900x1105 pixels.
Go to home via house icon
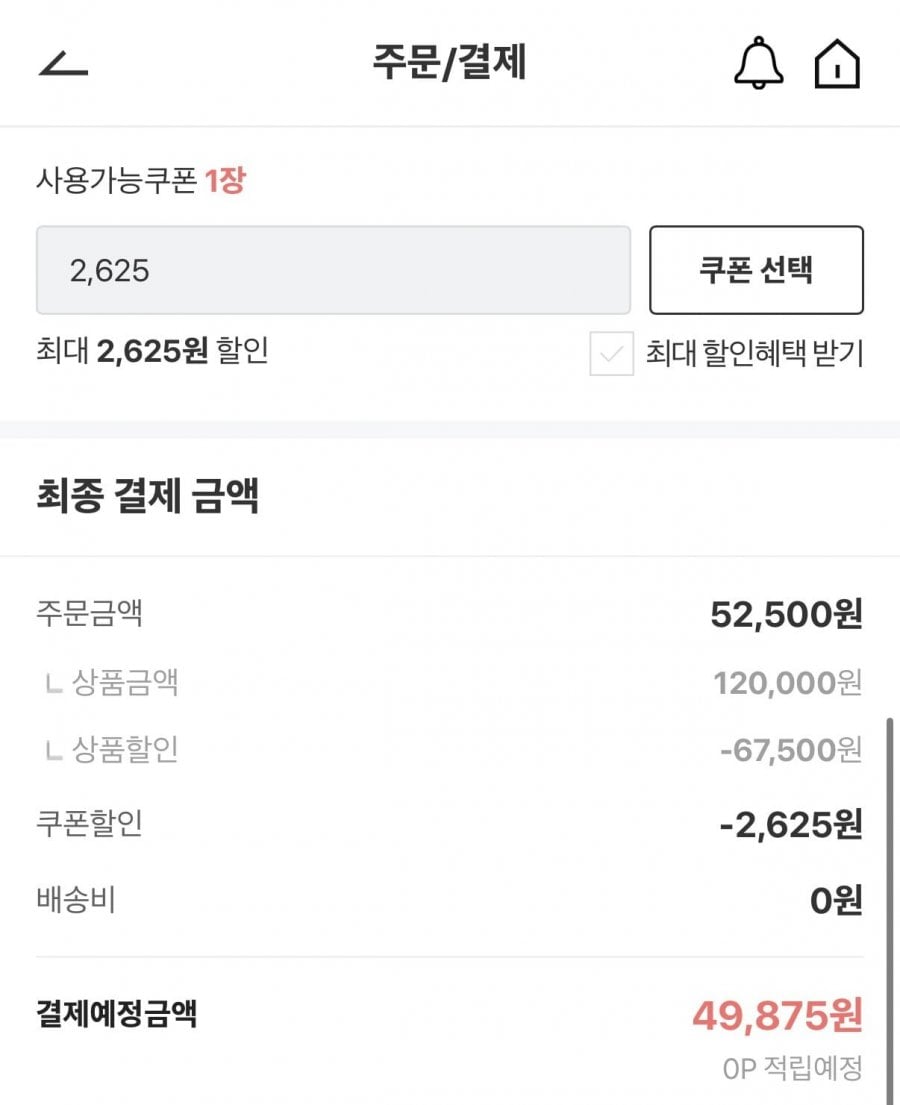[838, 65]
